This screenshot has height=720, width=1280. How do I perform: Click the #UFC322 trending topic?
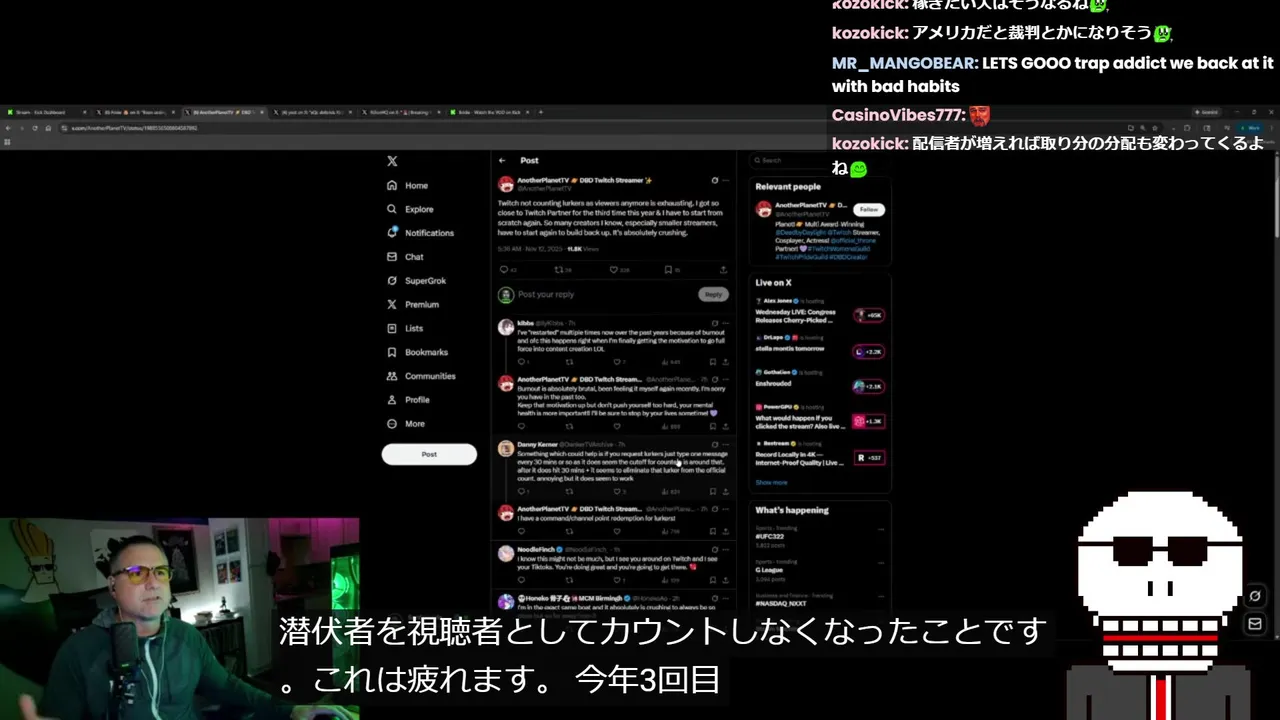(x=770, y=536)
